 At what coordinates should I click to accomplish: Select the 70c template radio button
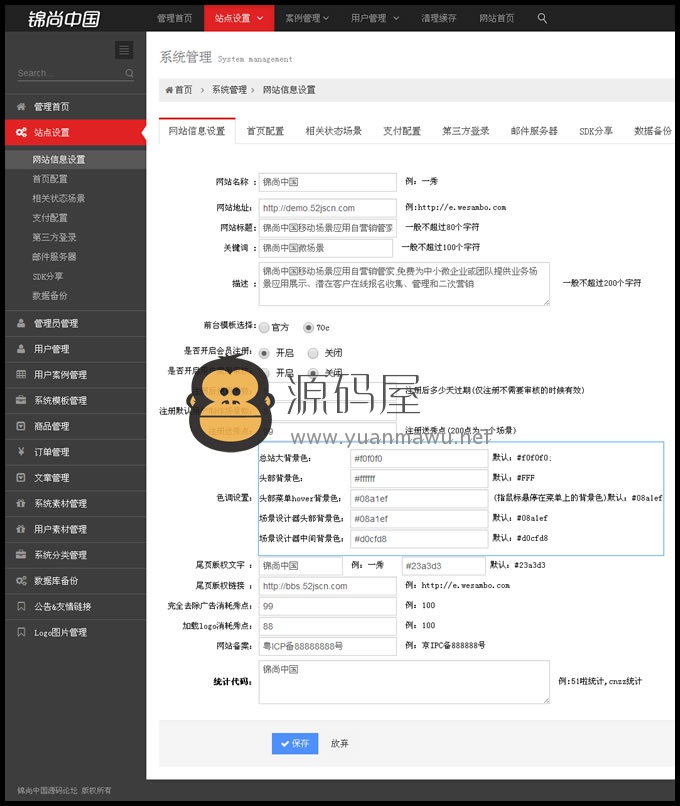click(308, 327)
